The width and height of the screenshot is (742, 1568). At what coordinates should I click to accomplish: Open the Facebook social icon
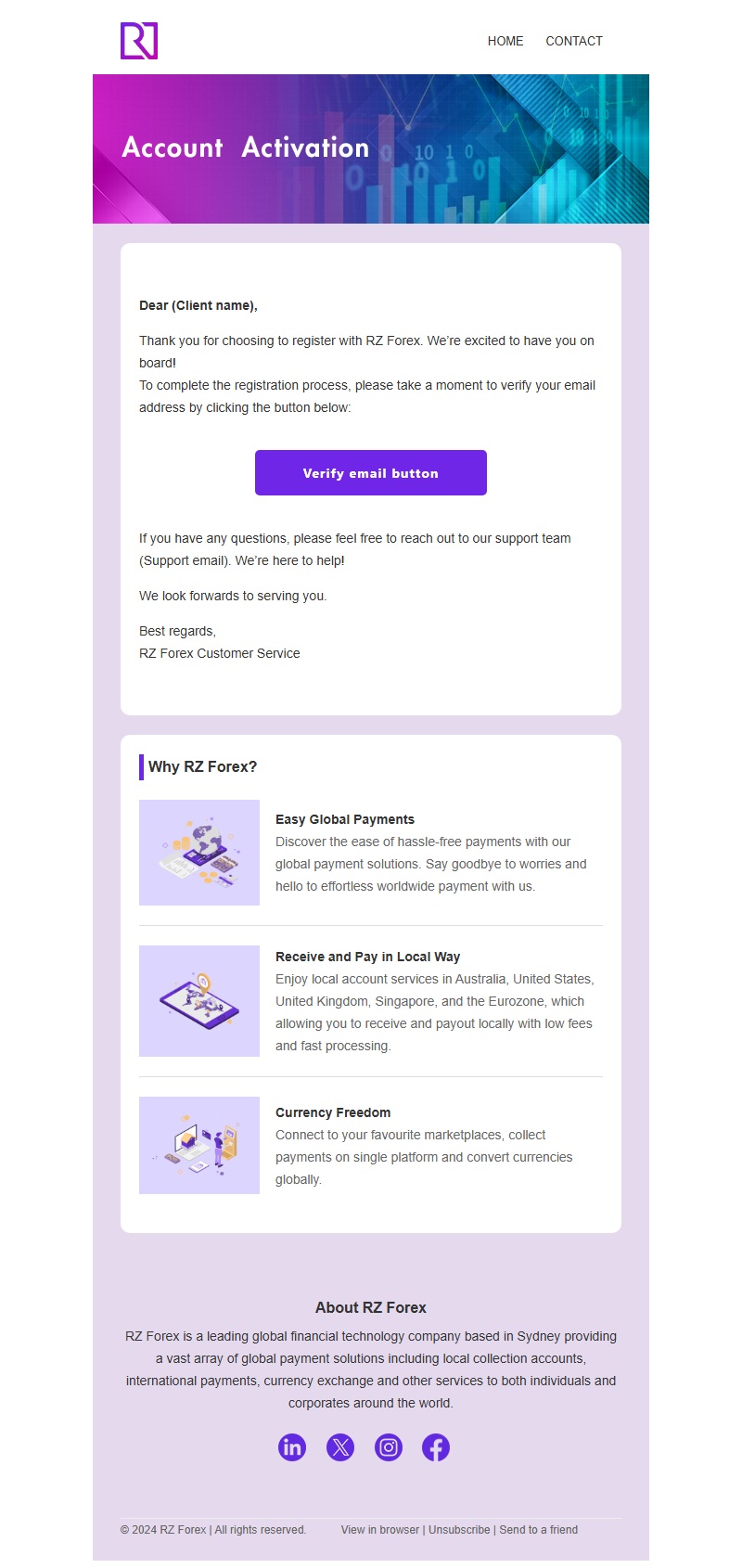click(436, 1447)
